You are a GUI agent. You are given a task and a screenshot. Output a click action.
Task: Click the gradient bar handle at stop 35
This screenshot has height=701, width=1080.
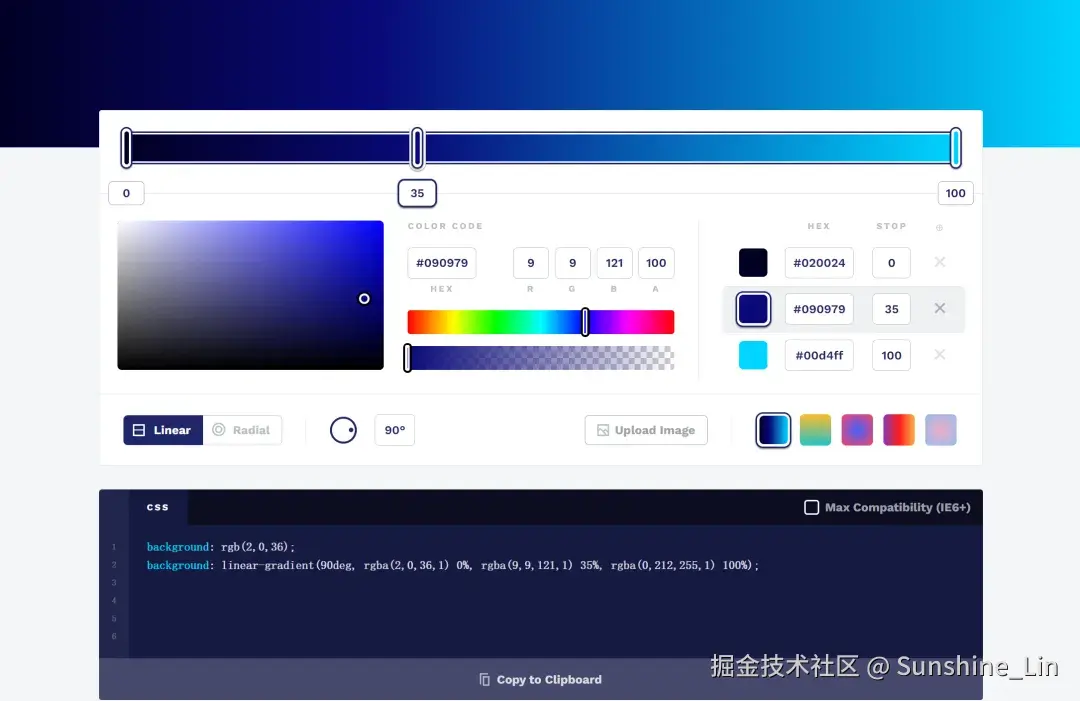click(417, 147)
